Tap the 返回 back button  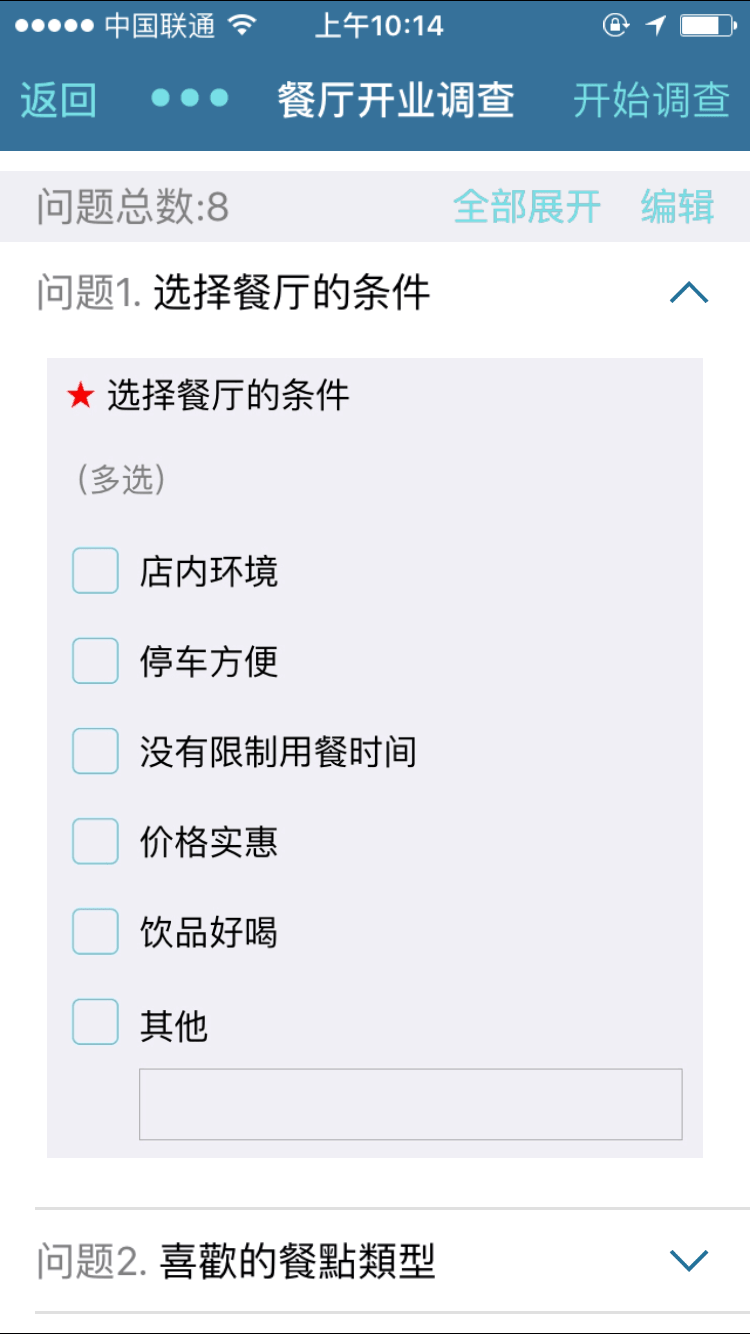point(58,100)
